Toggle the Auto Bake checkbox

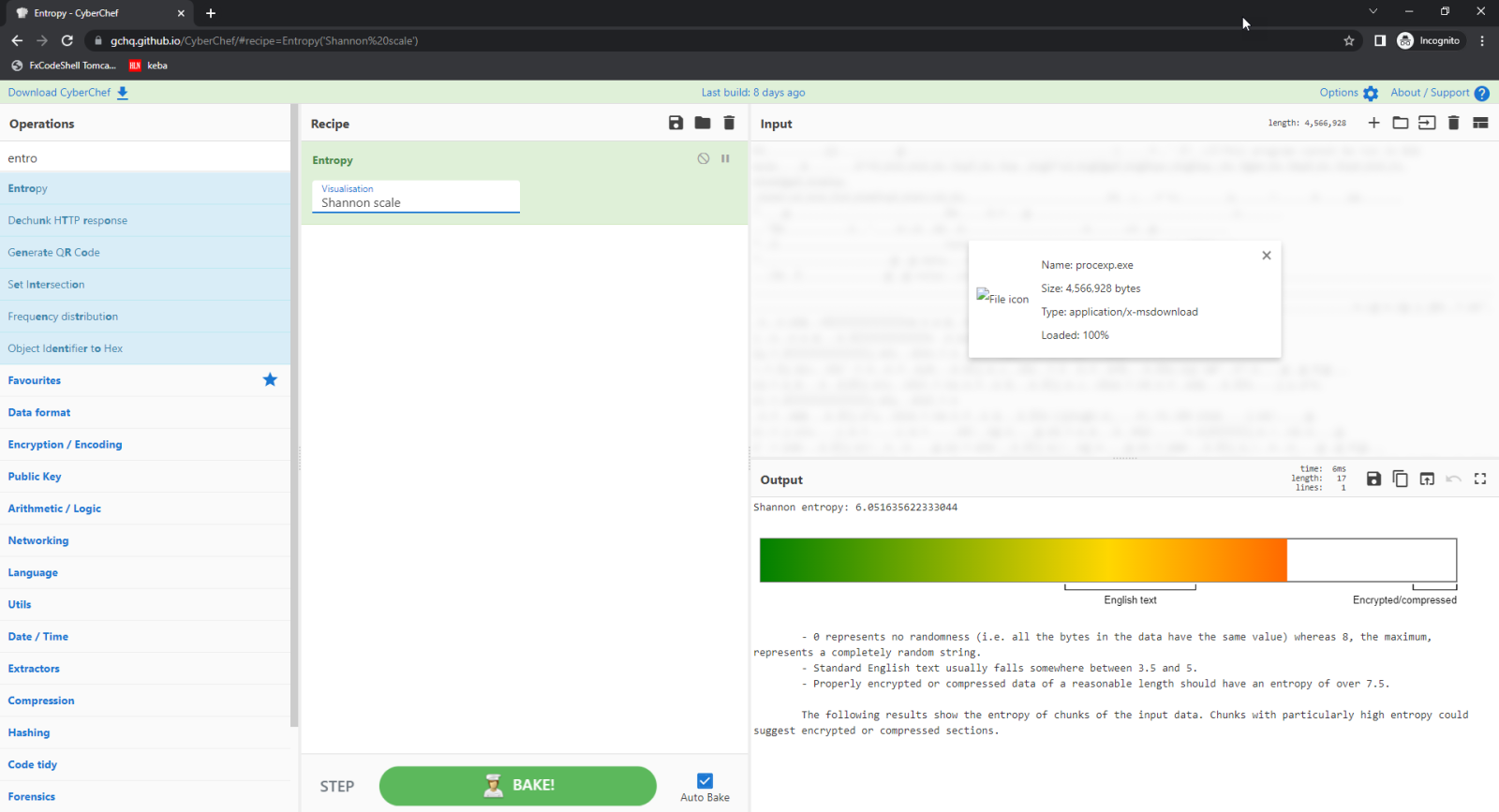click(705, 781)
